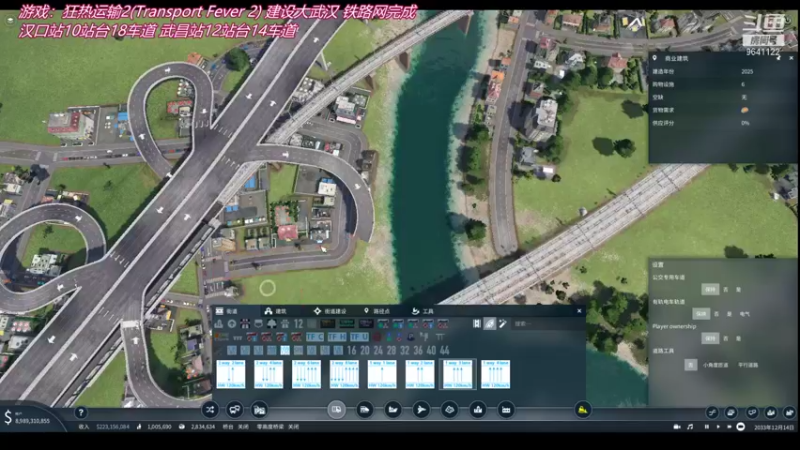
Task: Select the magic wand upgrade tool
Action: point(503,323)
